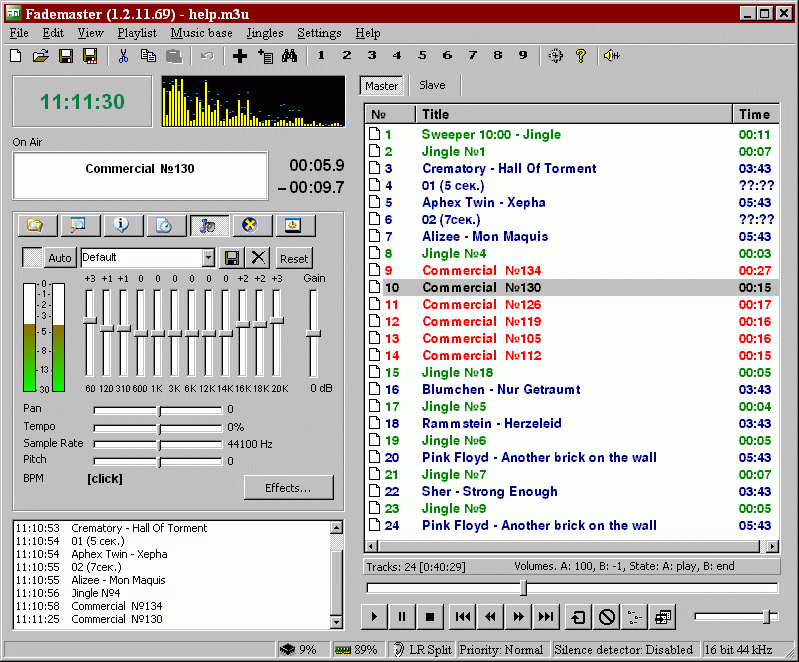Viewport: 799px width, 662px height.
Task: Expand the Default preset dropdown
Action: pos(208,257)
